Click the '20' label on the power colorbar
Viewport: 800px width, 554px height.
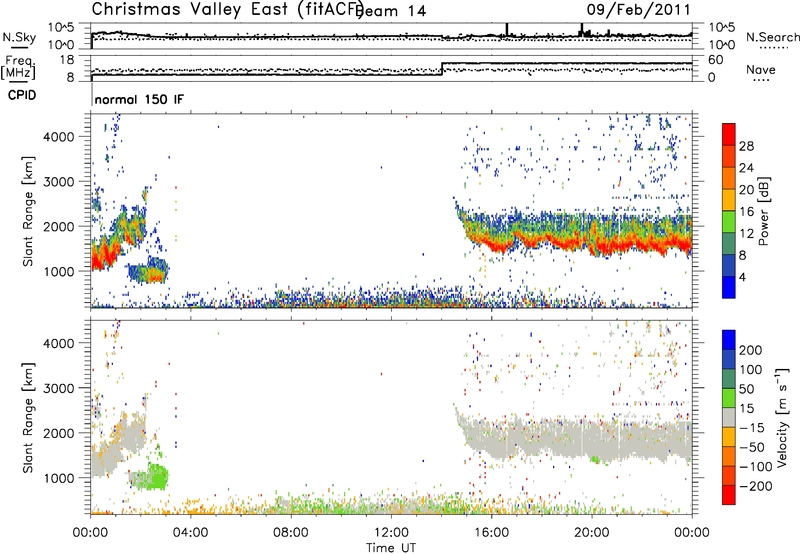coord(746,190)
